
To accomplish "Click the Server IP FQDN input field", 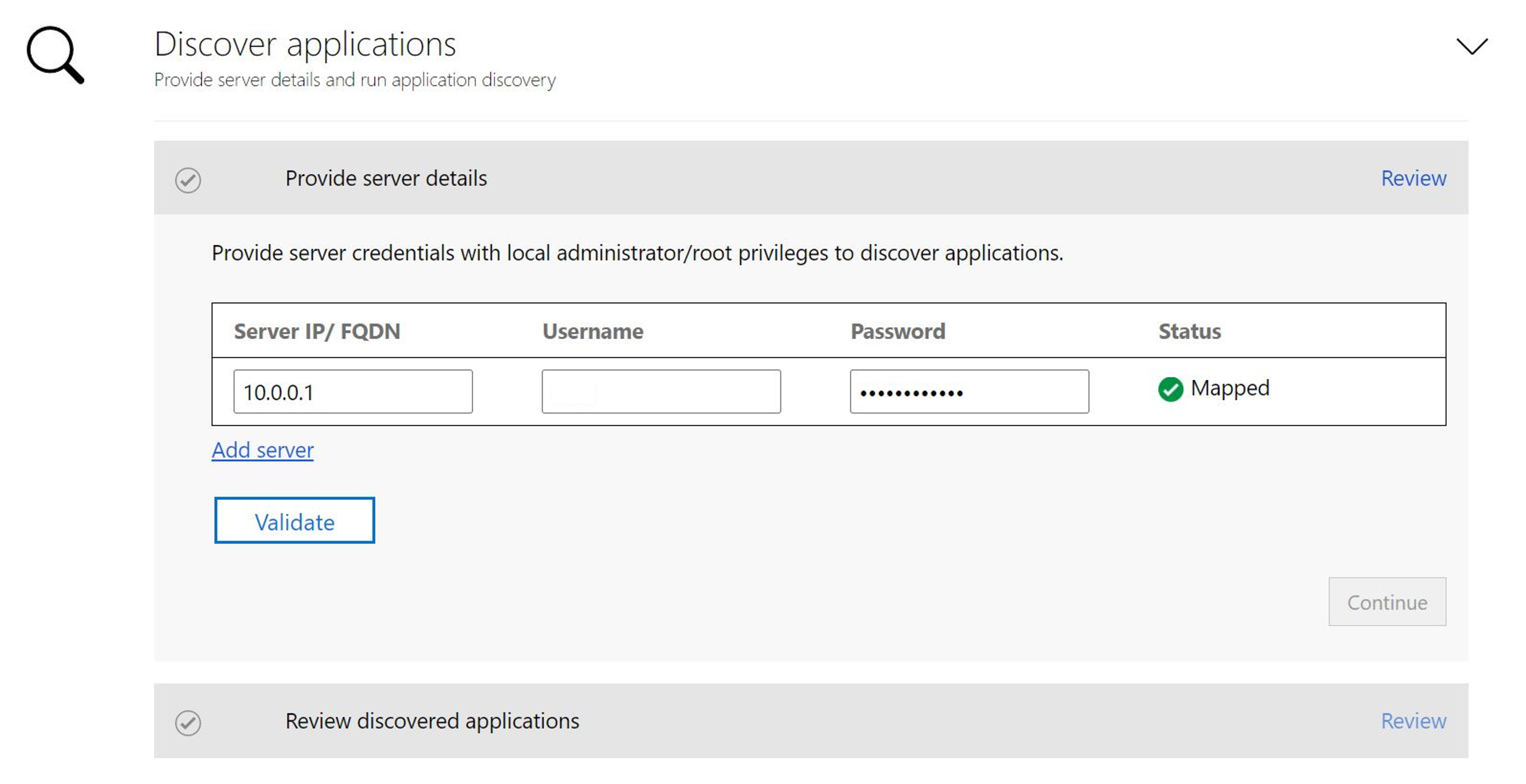I will (x=352, y=390).
